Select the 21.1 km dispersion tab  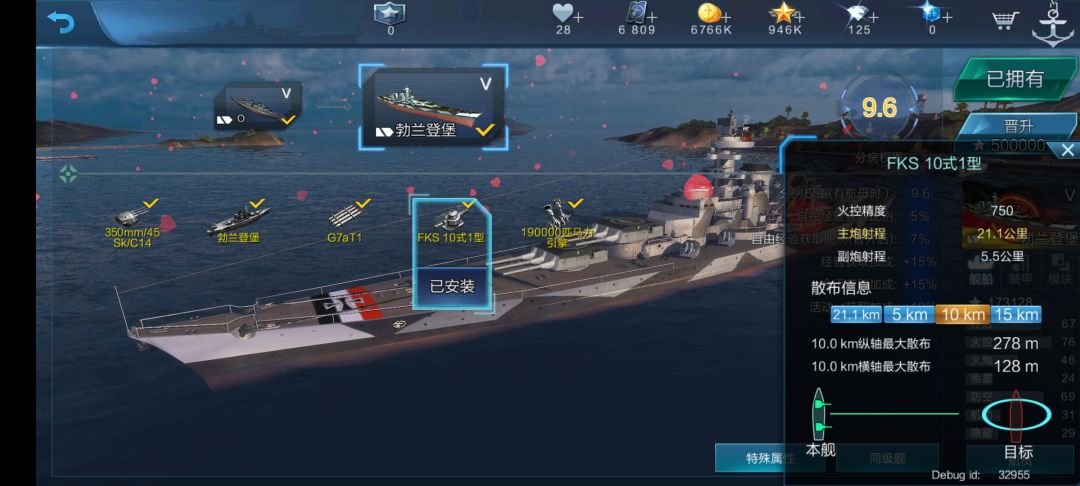coord(856,315)
